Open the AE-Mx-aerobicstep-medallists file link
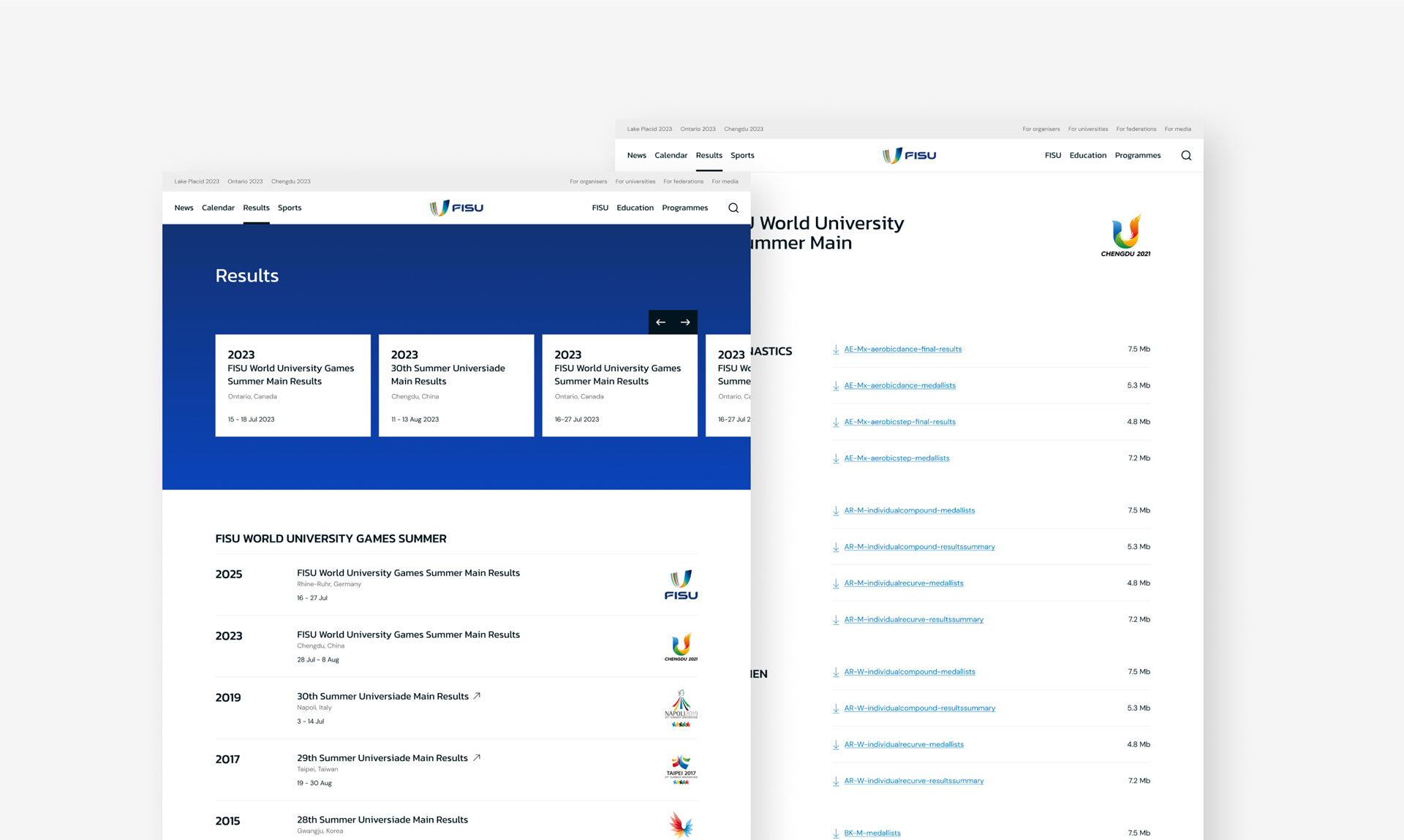The height and width of the screenshot is (840, 1404). pos(897,458)
